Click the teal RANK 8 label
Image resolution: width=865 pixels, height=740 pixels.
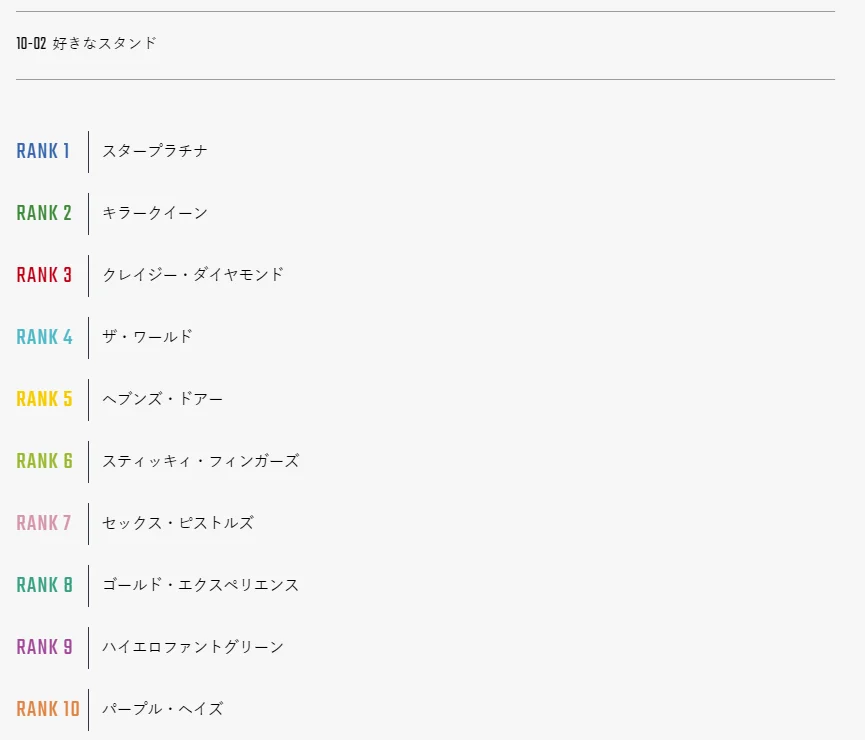45,585
